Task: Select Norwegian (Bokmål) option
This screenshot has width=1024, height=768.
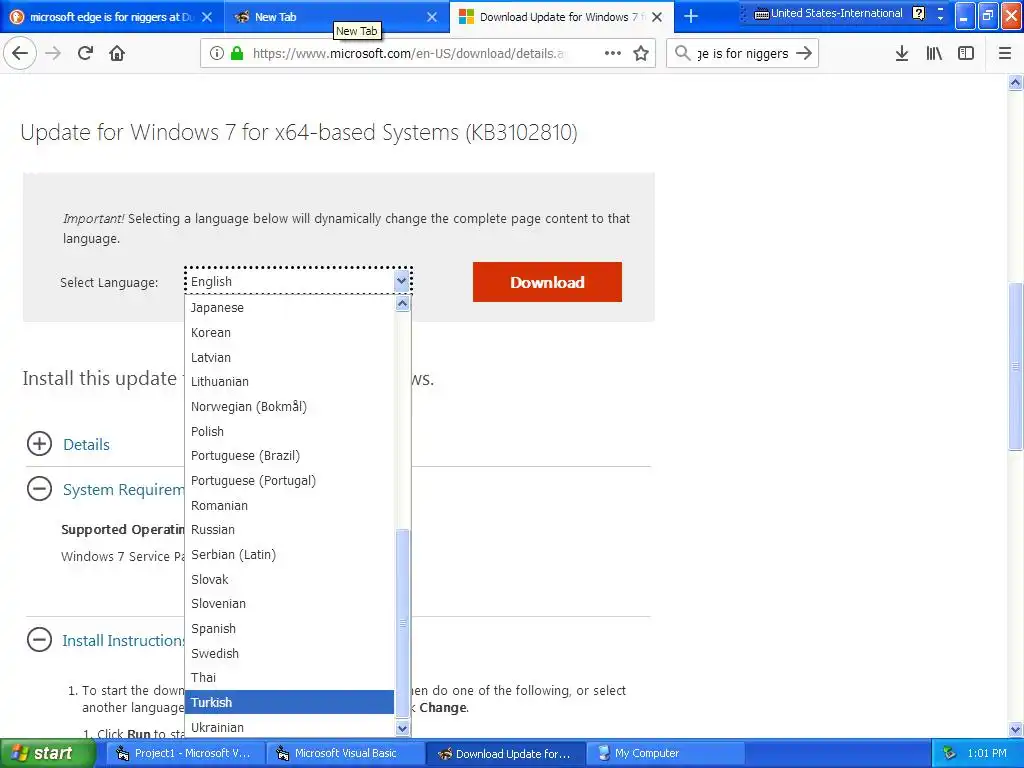Action: [x=289, y=406]
